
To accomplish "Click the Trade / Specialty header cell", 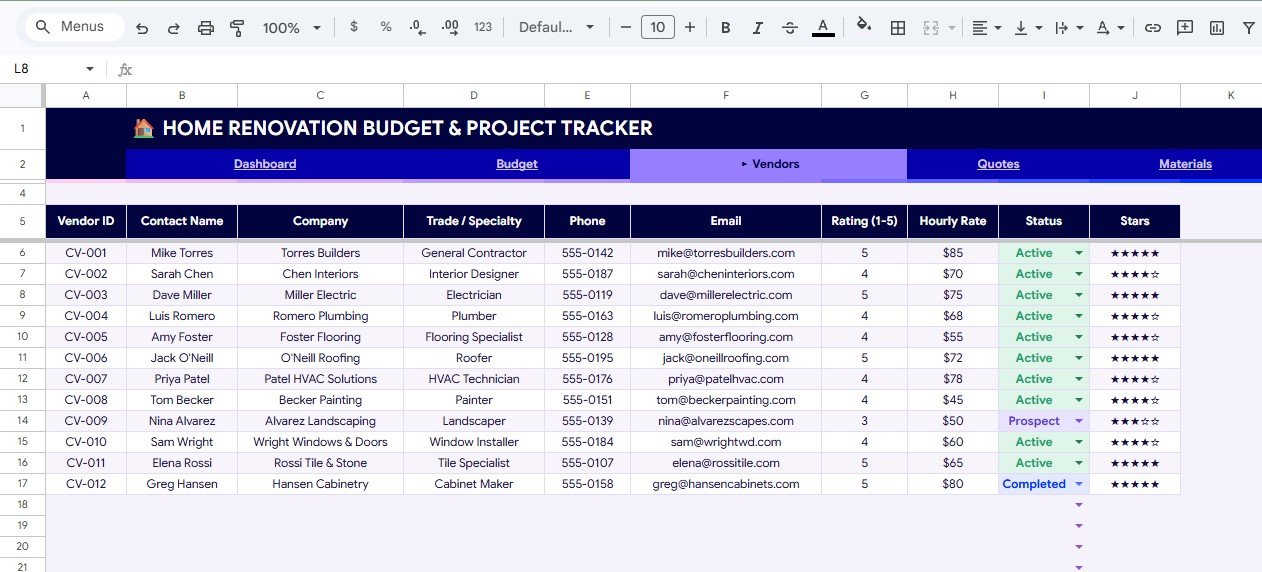I will click(x=474, y=221).
